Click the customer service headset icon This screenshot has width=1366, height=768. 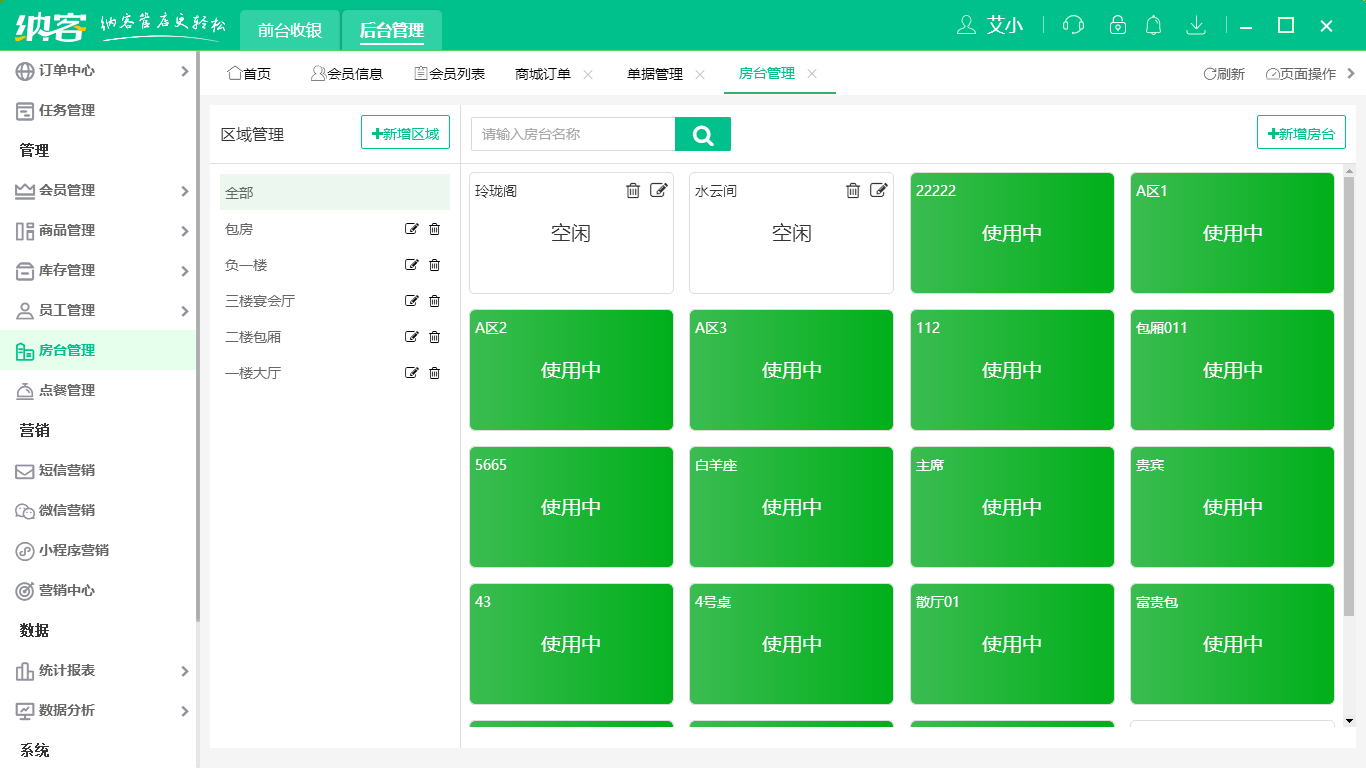click(1073, 25)
